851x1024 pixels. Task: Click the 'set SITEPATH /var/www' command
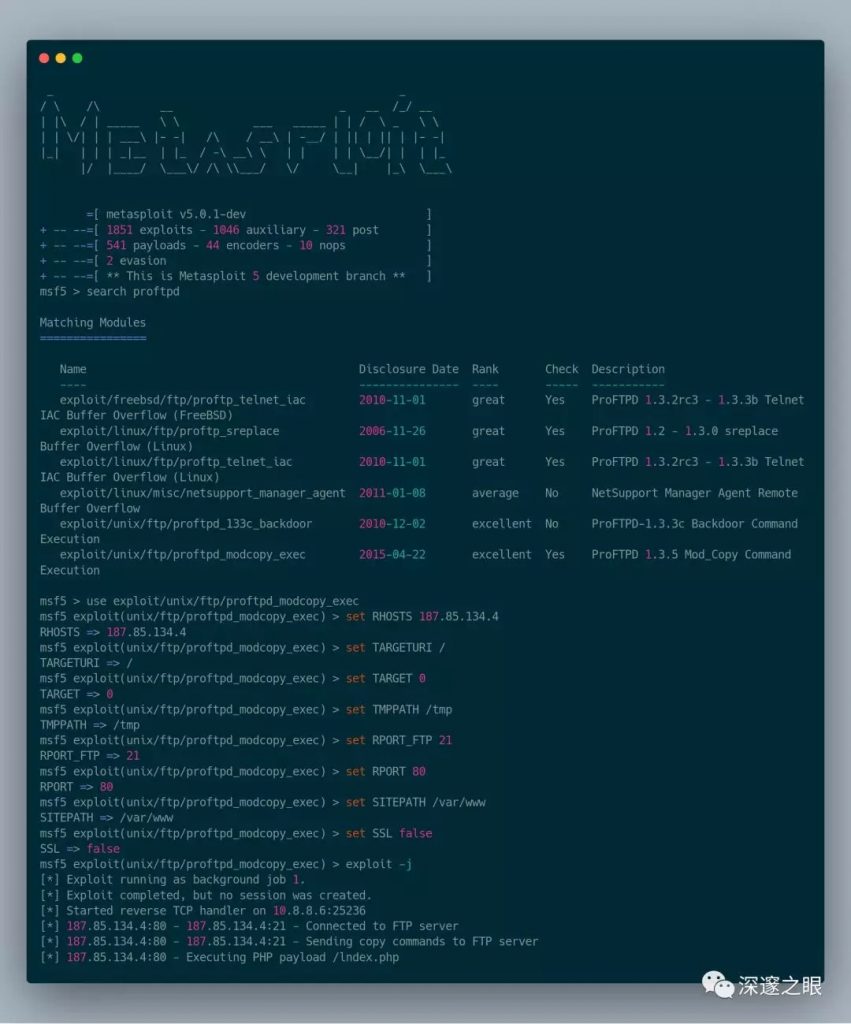415,803
